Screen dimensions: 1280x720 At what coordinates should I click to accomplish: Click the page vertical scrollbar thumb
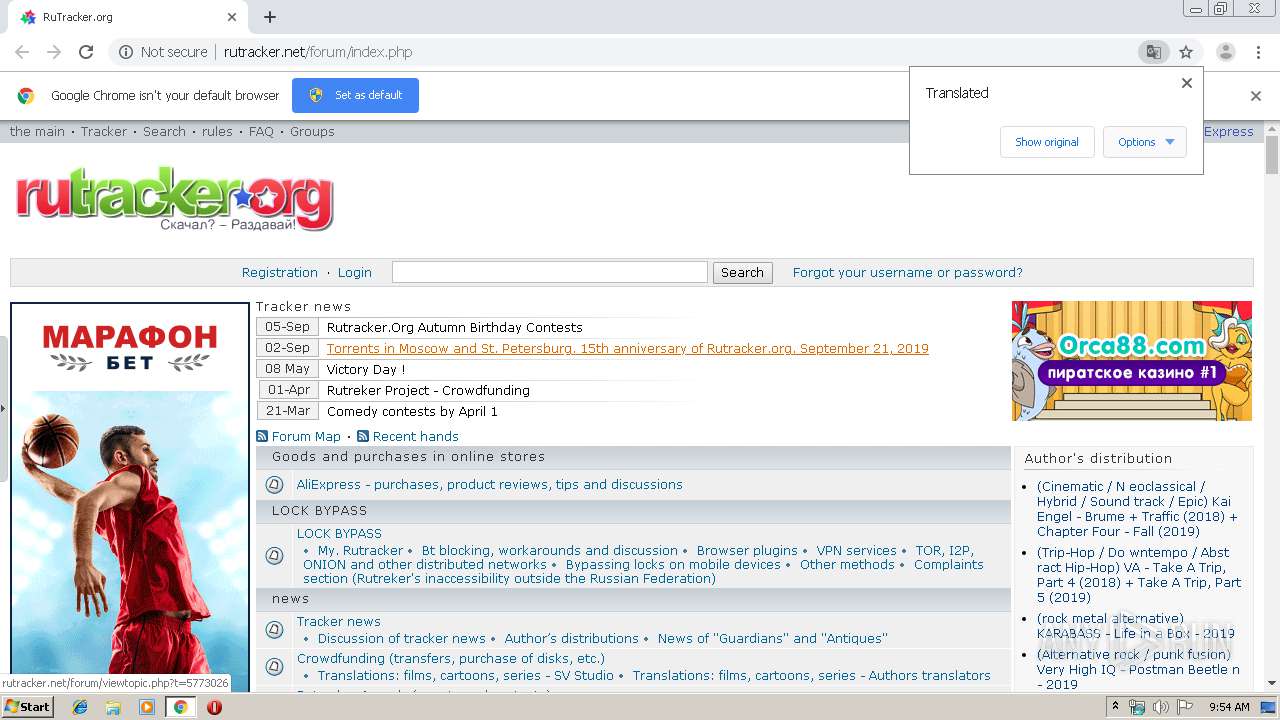(1272, 156)
